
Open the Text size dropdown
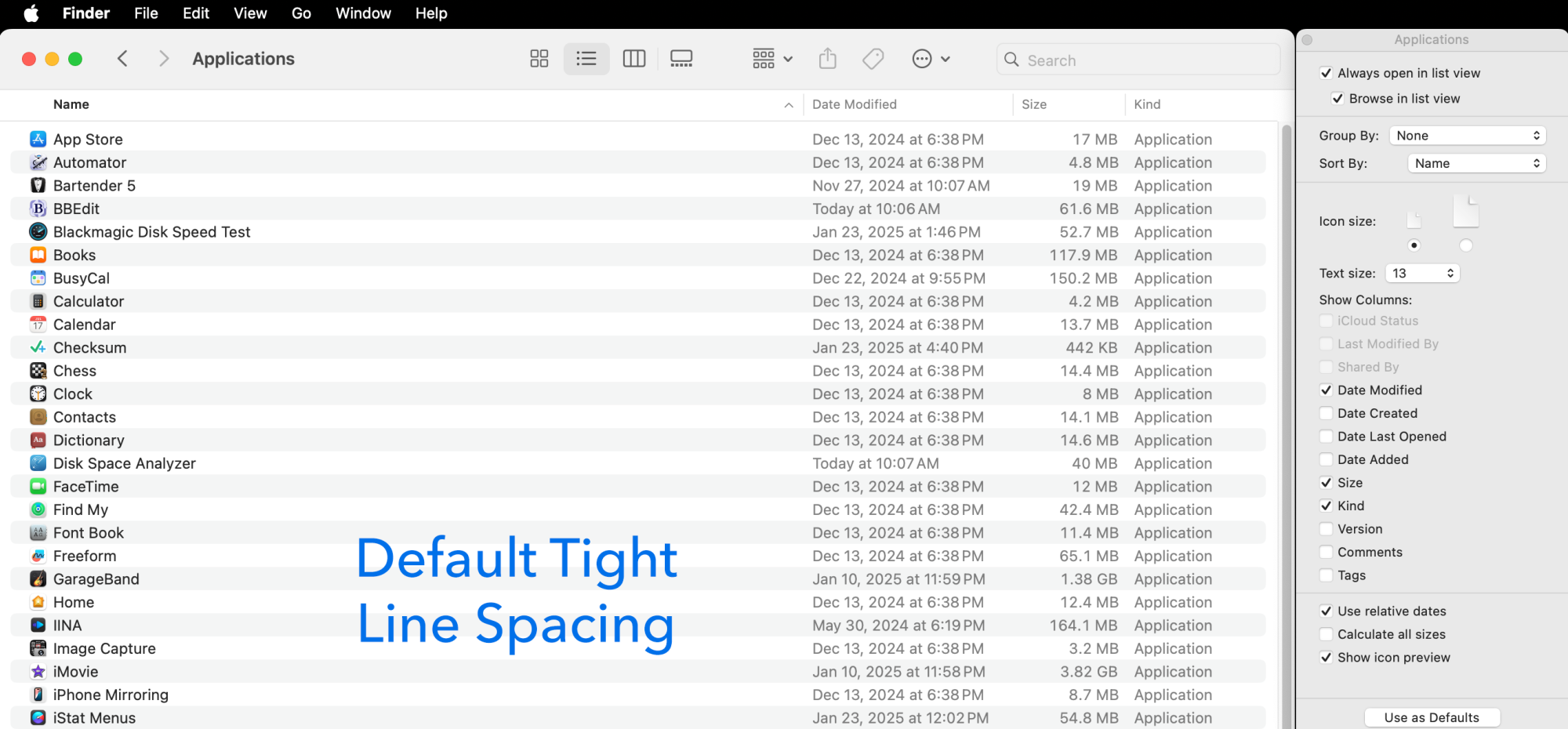click(x=1422, y=273)
